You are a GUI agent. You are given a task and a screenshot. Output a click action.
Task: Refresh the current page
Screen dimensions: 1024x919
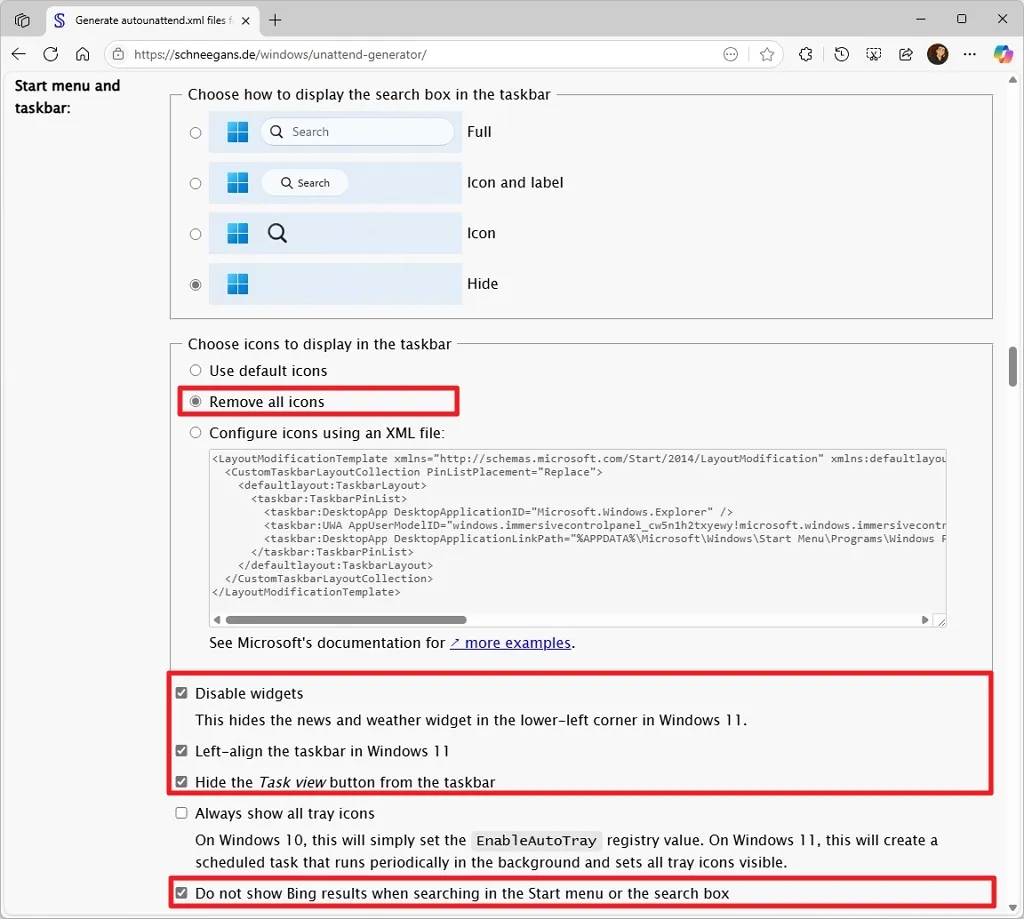tap(50, 54)
